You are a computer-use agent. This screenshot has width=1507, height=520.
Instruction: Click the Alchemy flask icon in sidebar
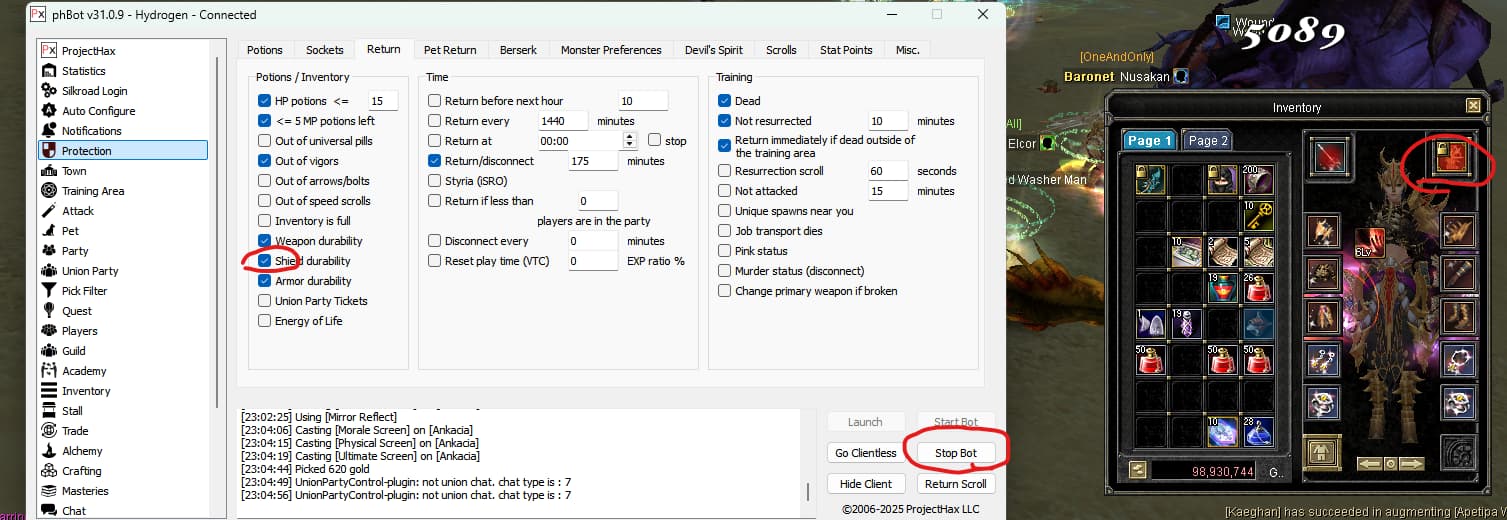point(49,451)
